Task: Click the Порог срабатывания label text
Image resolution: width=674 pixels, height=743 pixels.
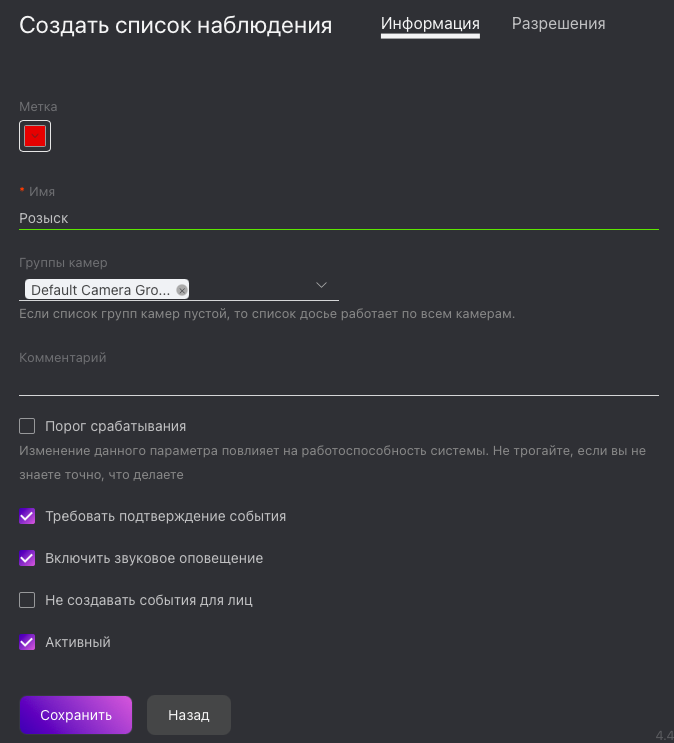Action: 116,426
